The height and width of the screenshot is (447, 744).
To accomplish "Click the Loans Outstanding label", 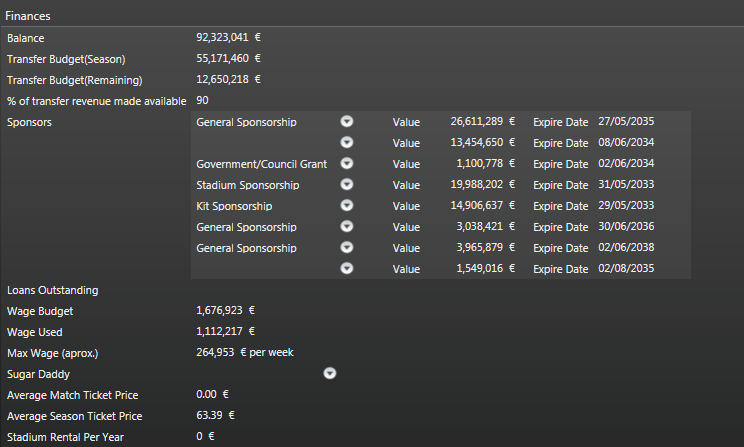I will point(53,290).
